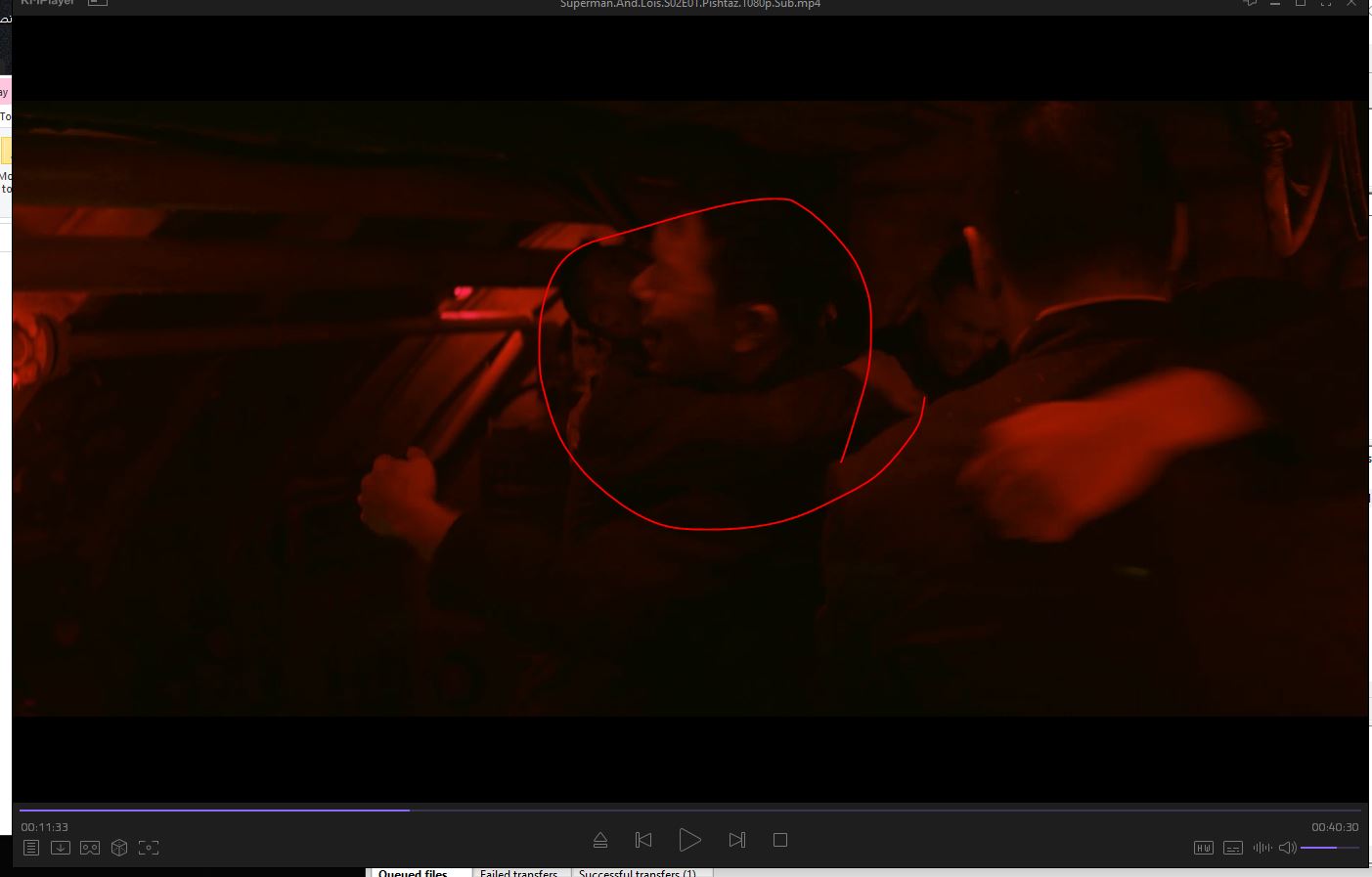Adjust the volume slider
This screenshot has height=877, width=1372.
pos(1329,848)
